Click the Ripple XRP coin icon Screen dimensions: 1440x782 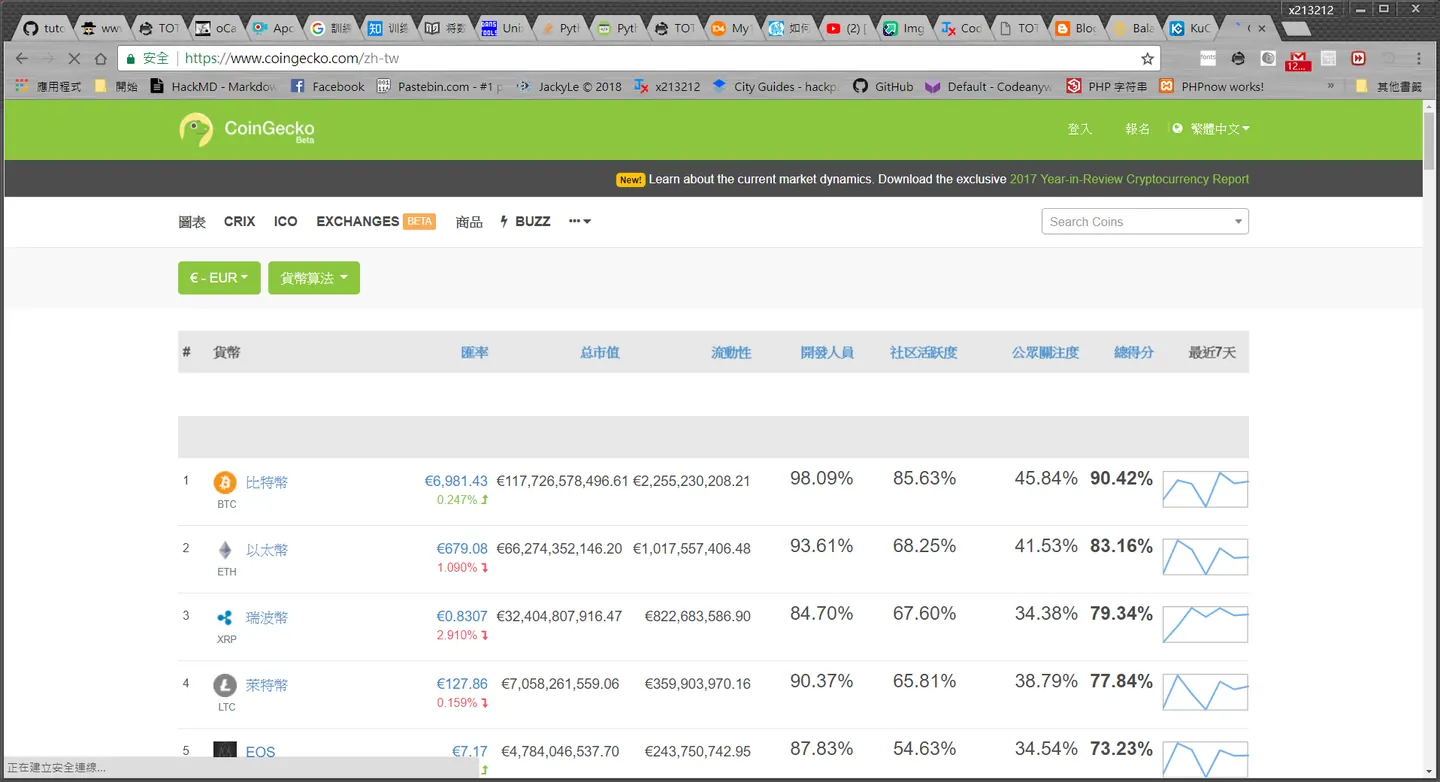point(225,618)
